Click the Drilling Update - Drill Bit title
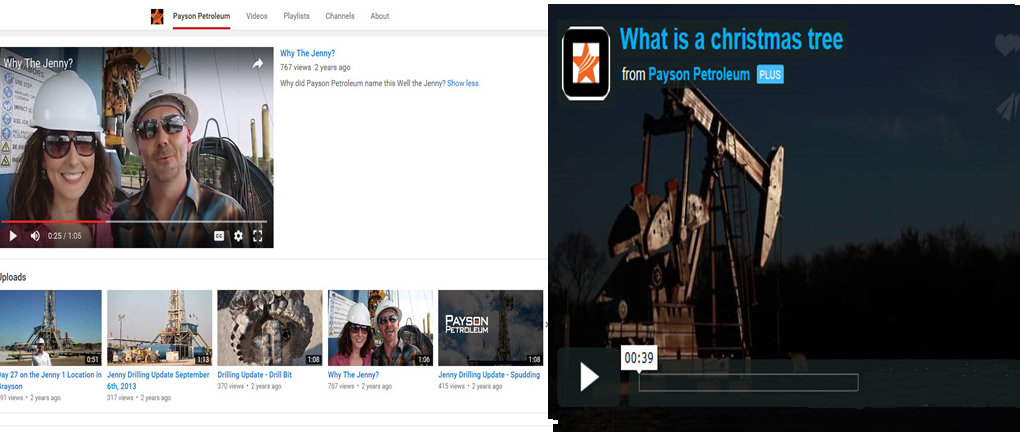The height and width of the screenshot is (432, 1020). point(254,375)
